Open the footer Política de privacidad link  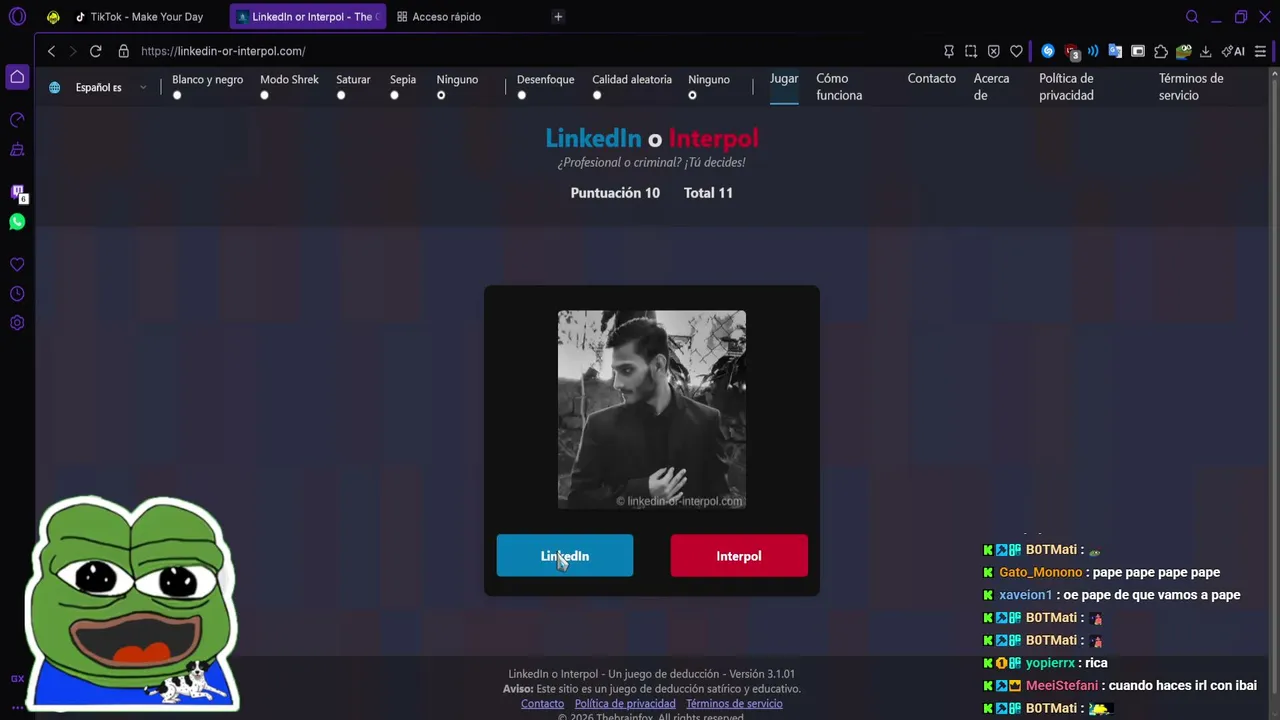[x=625, y=704]
